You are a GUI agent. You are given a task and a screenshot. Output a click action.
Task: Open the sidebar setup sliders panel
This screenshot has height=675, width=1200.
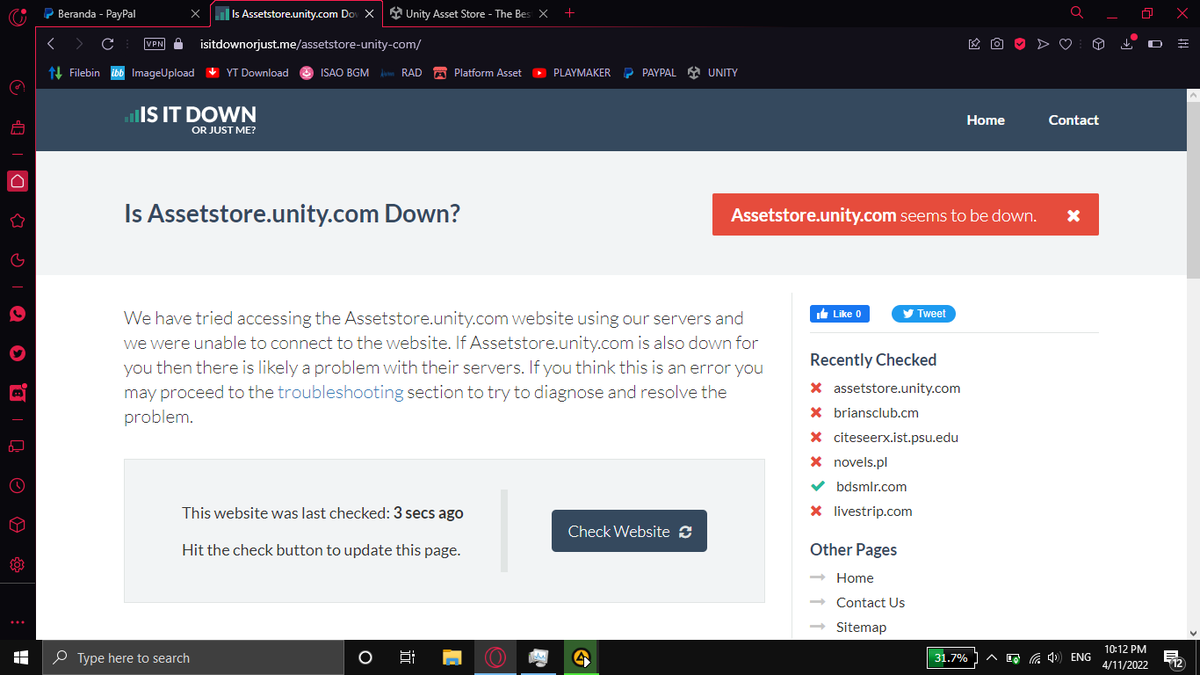click(x=1184, y=44)
